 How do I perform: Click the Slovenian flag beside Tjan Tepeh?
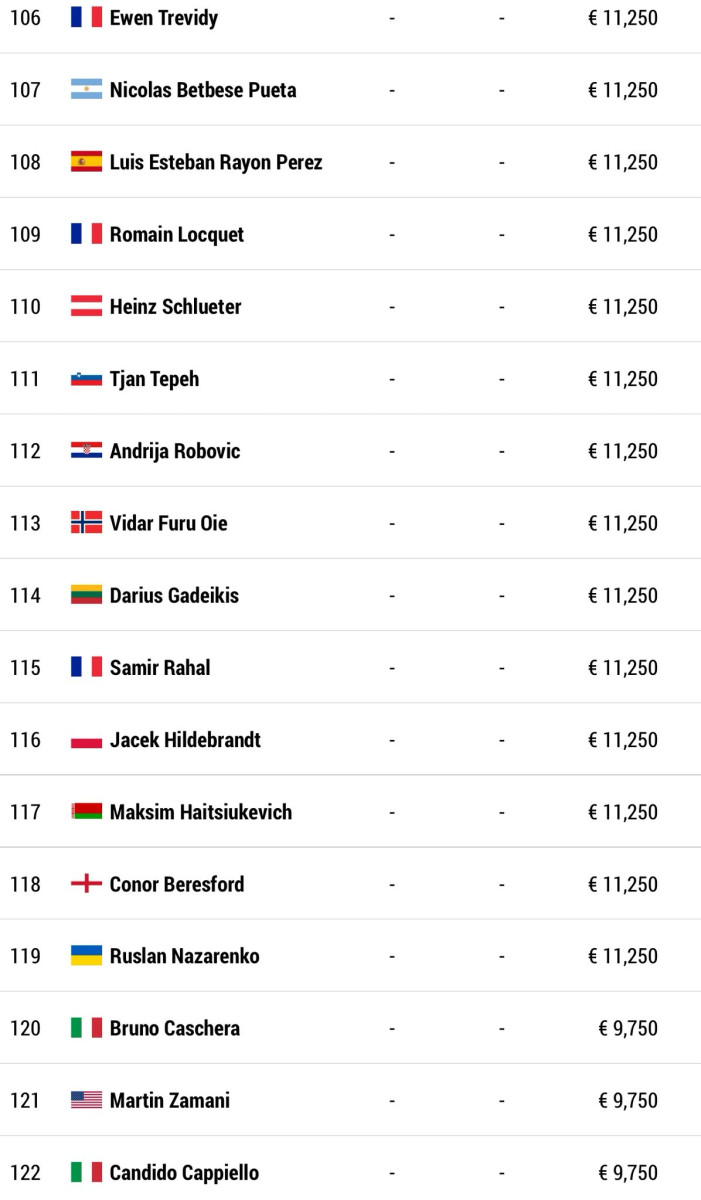tap(86, 379)
